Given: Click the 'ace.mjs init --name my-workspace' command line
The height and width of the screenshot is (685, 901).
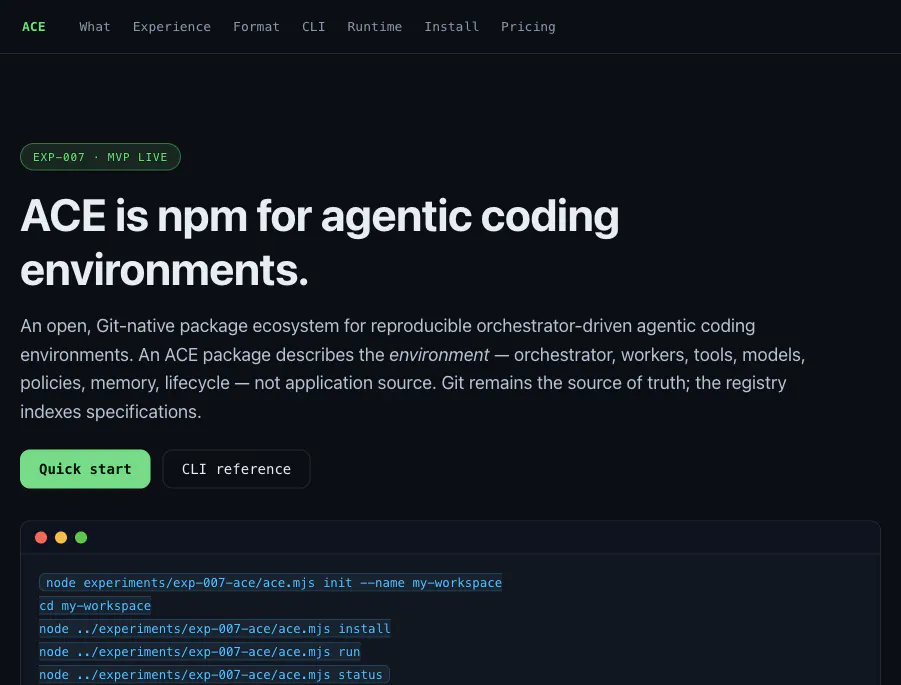Looking at the screenshot, I should click(x=271, y=583).
